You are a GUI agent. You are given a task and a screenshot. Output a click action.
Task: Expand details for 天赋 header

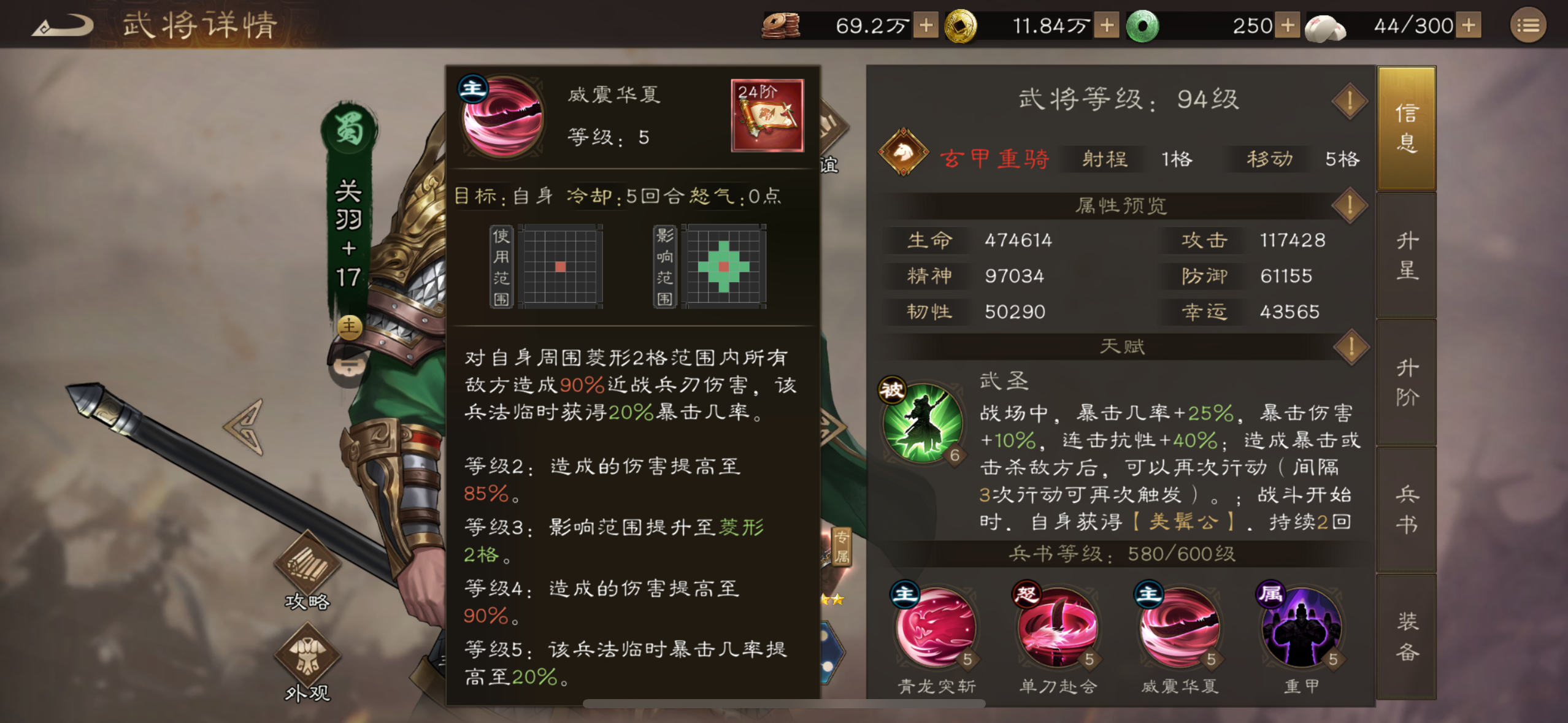coord(1351,347)
